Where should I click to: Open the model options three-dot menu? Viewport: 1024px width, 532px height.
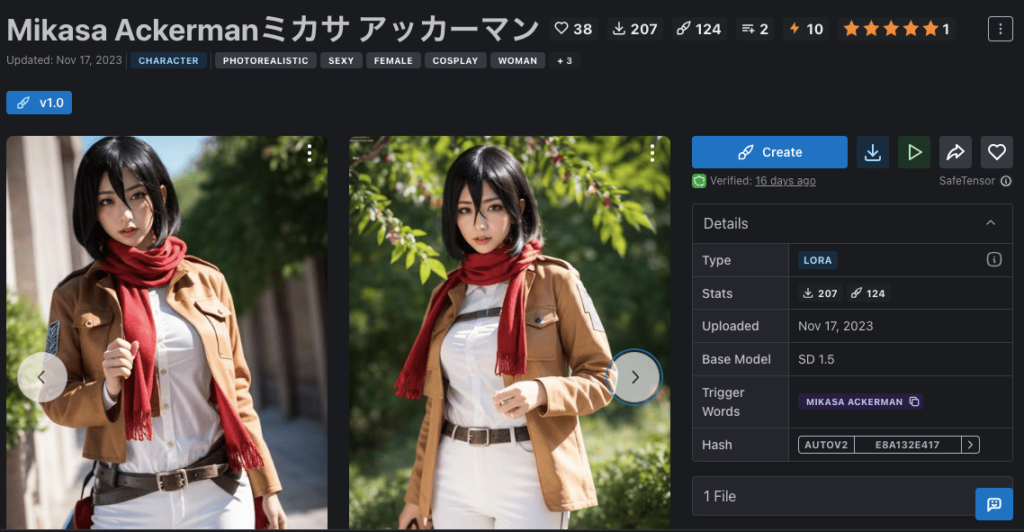point(1000,29)
